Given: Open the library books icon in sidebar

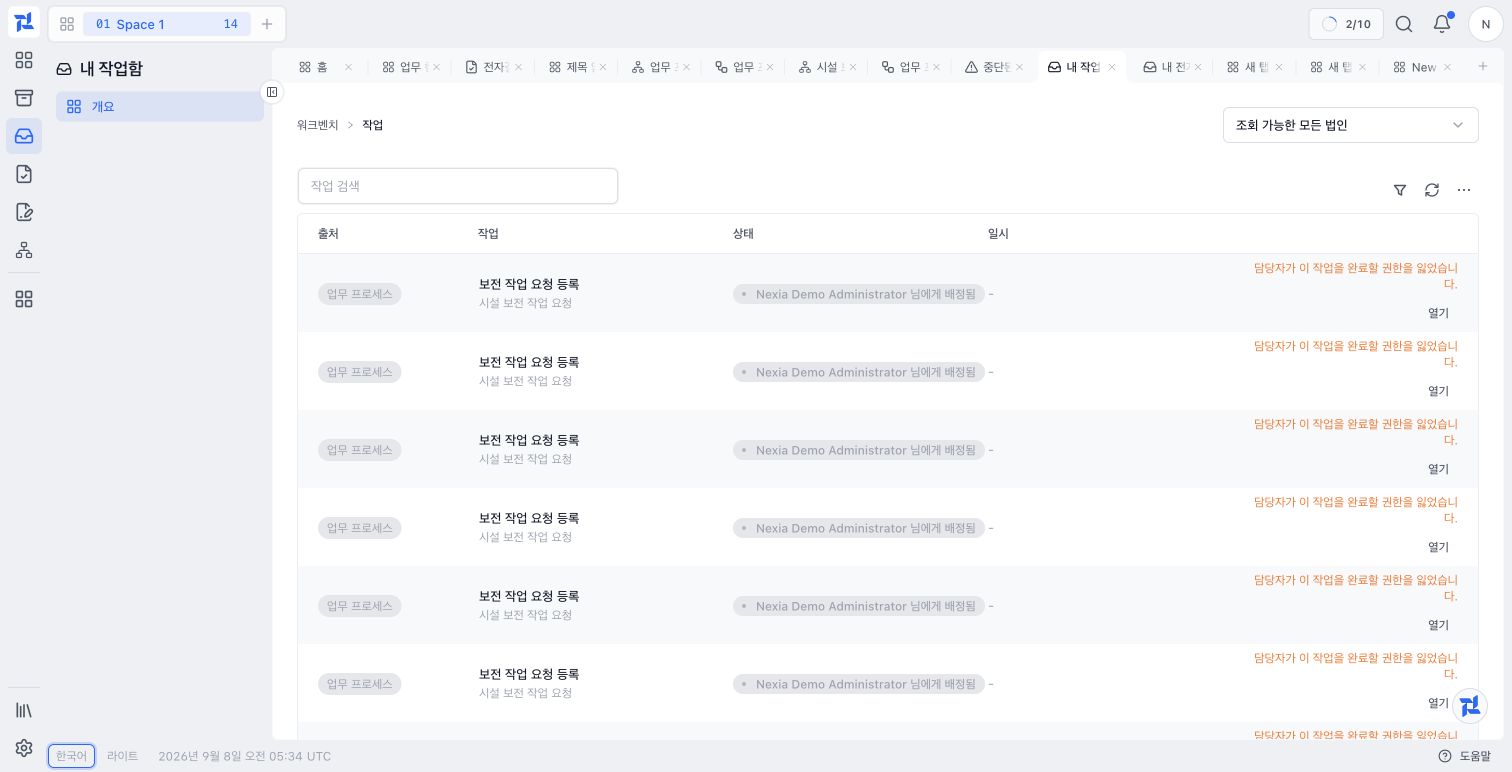Looking at the screenshot, I should click(24, 710).
